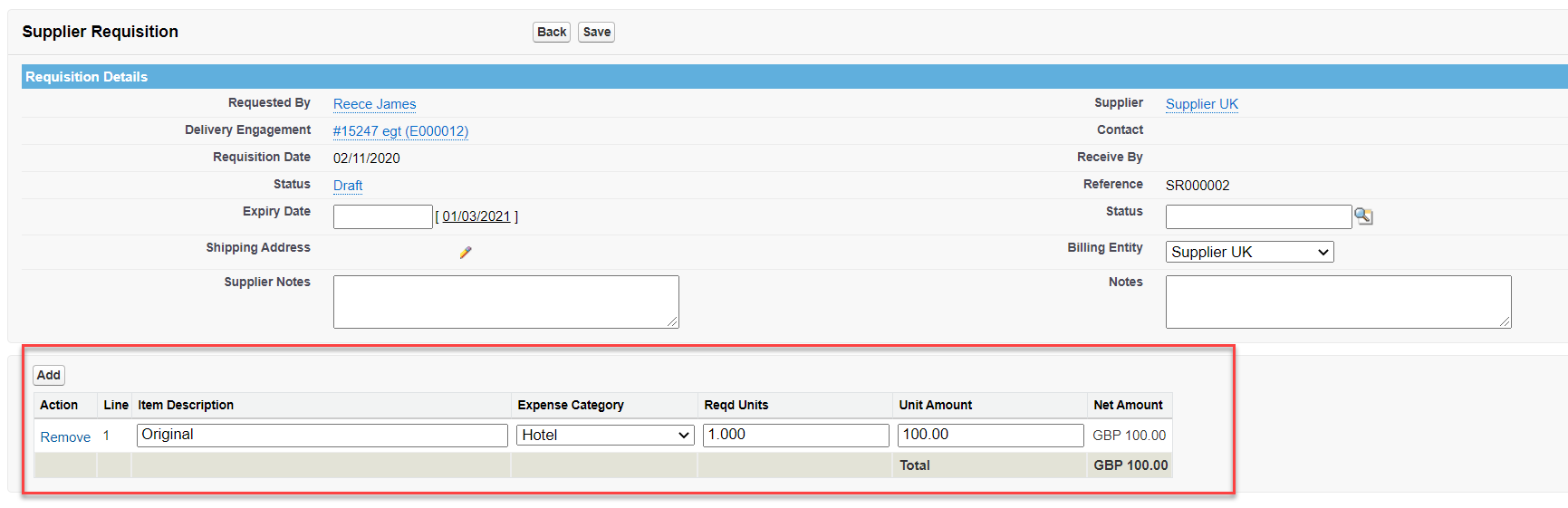Screen dimensions: 1568x508
Task: Select the reference text SR000002
Action: (1198, 186)
